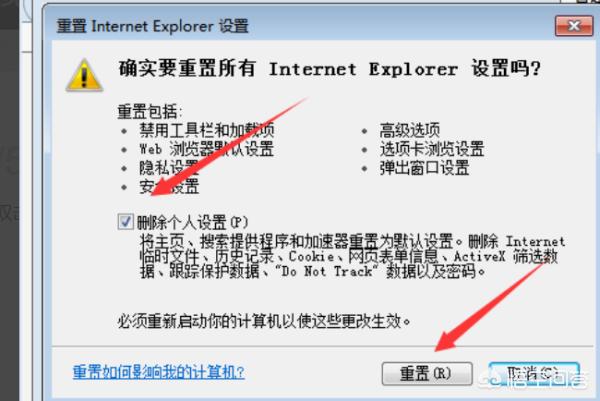
Task: Click the 确实要重置所有 Internet Explorer 设置吗? heading
Action: tap(329, 69)
